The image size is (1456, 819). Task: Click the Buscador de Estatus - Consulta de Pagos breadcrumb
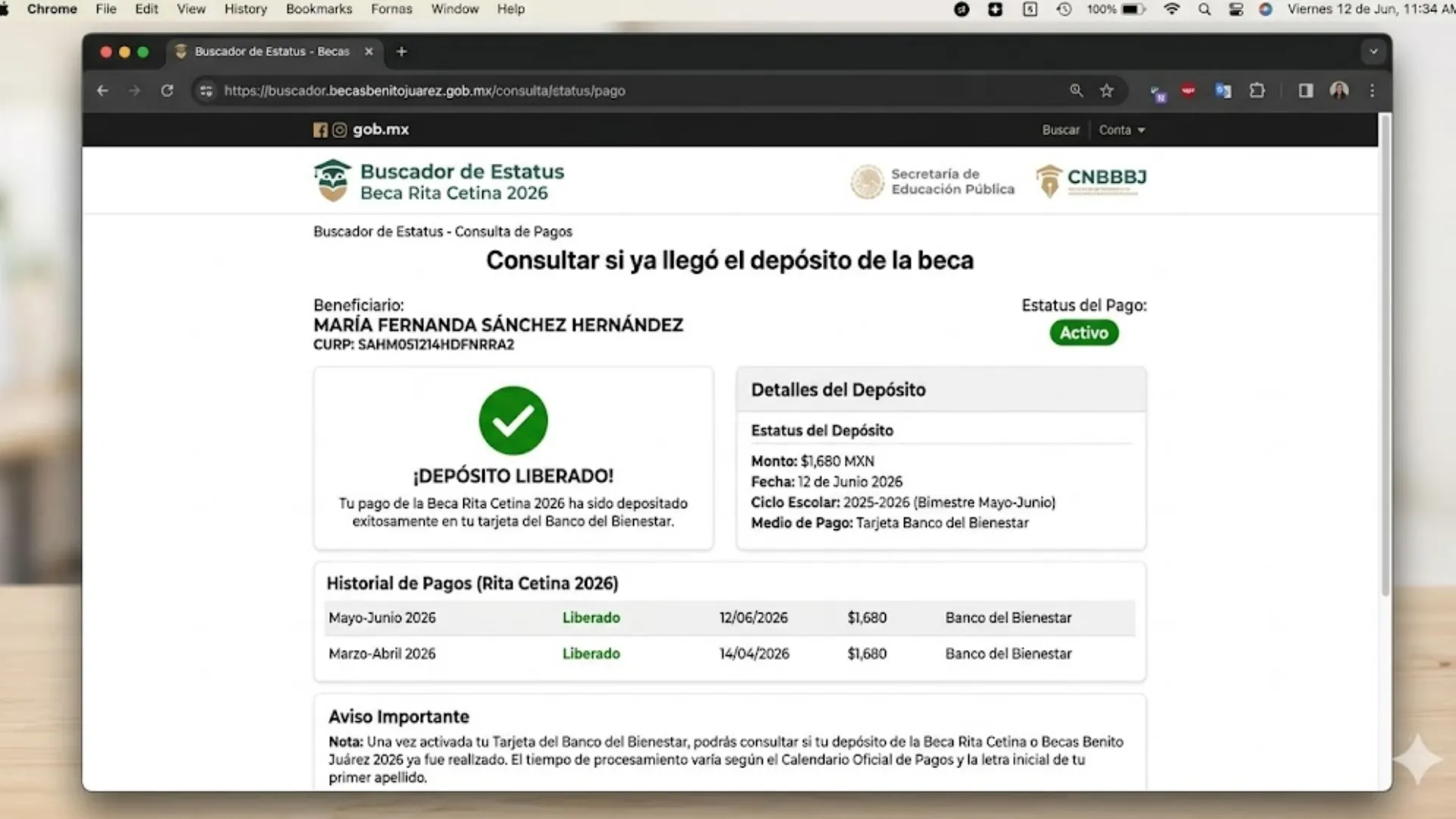[x=443, y=232]
